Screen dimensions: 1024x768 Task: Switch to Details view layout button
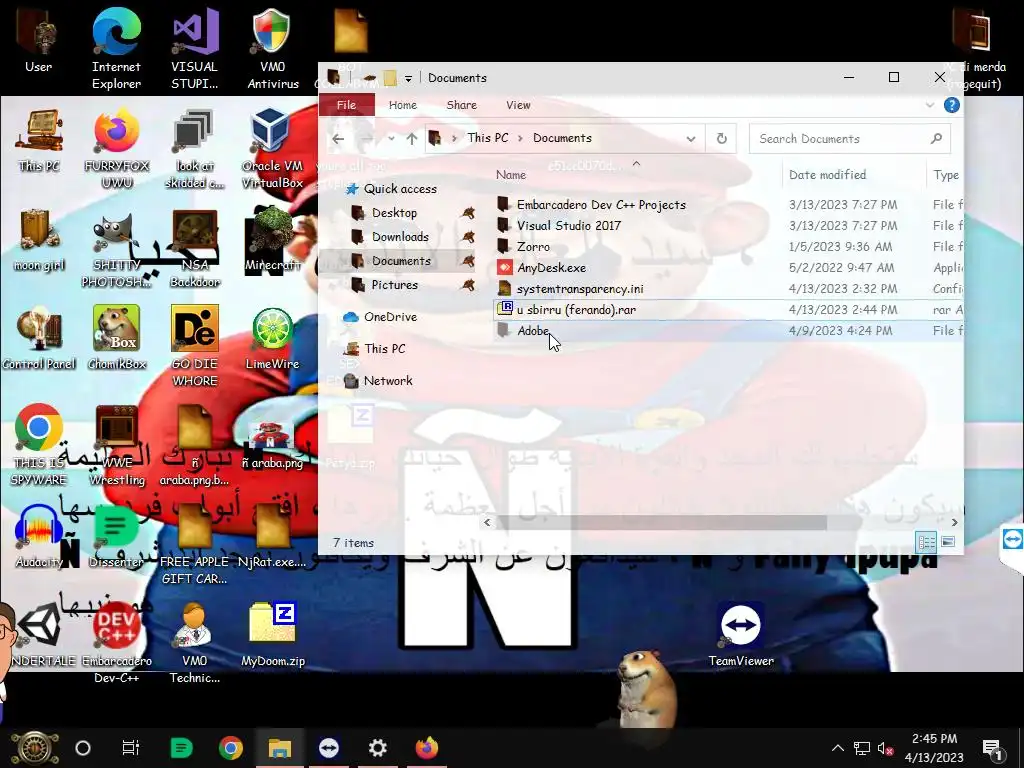tap(926, 542)
